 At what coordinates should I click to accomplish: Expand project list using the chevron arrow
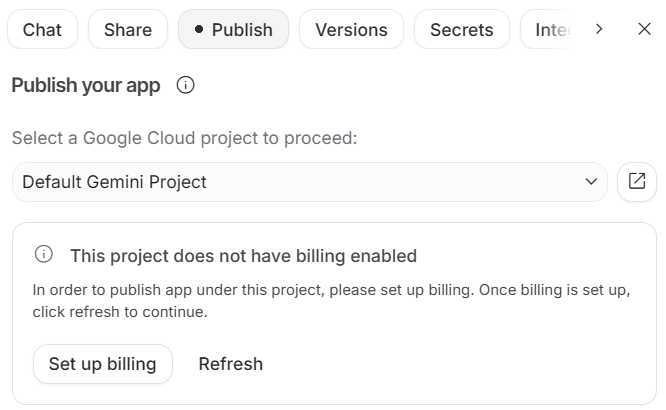pyautogui.click(x=590, y=182)
